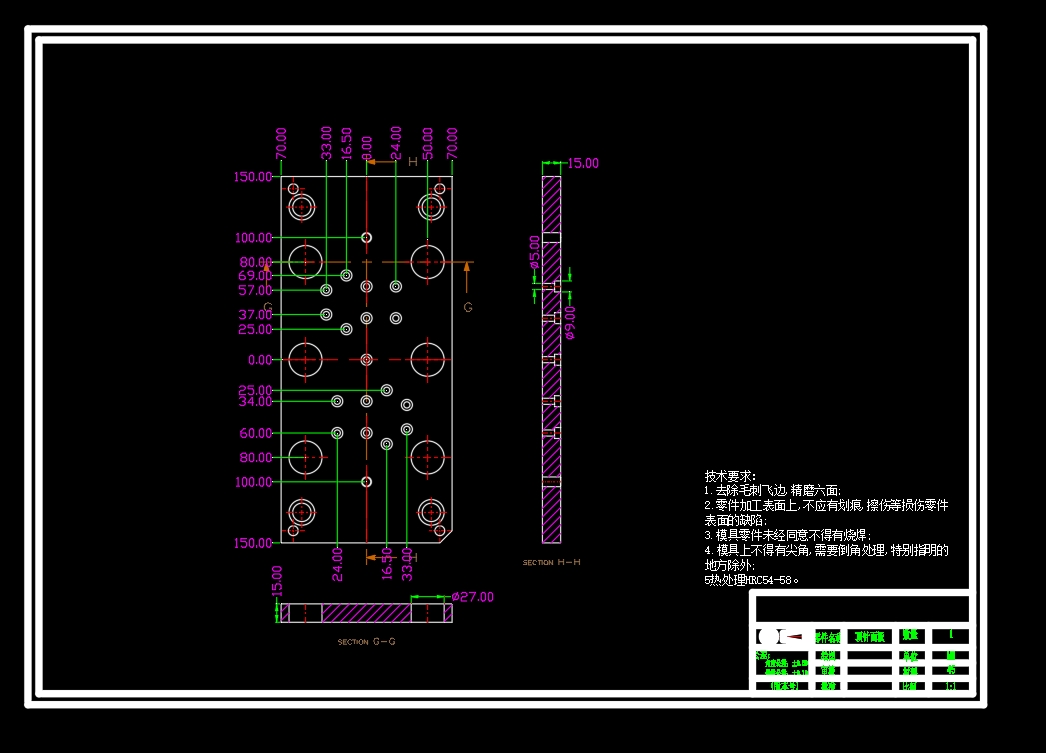Select the center circular hole of the plate
Image resolution: width=1046 pixels, height=753 pixels.
click(366, 358)
